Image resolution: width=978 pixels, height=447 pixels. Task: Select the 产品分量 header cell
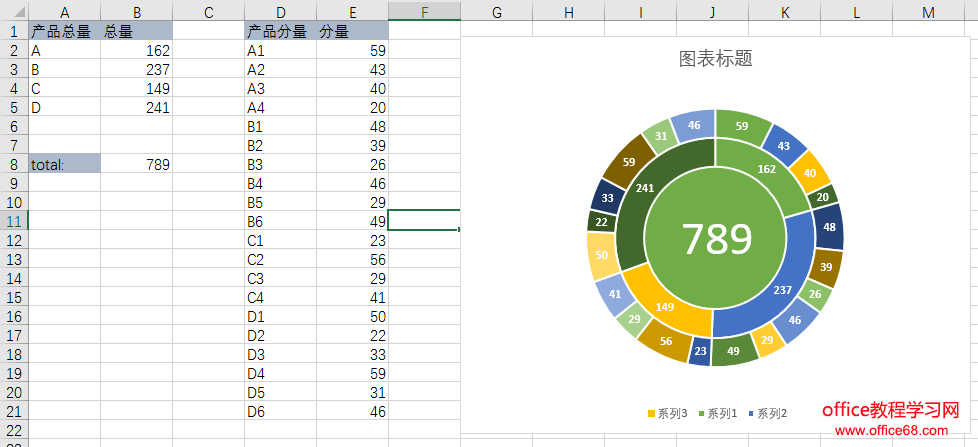tap(280, 31)
